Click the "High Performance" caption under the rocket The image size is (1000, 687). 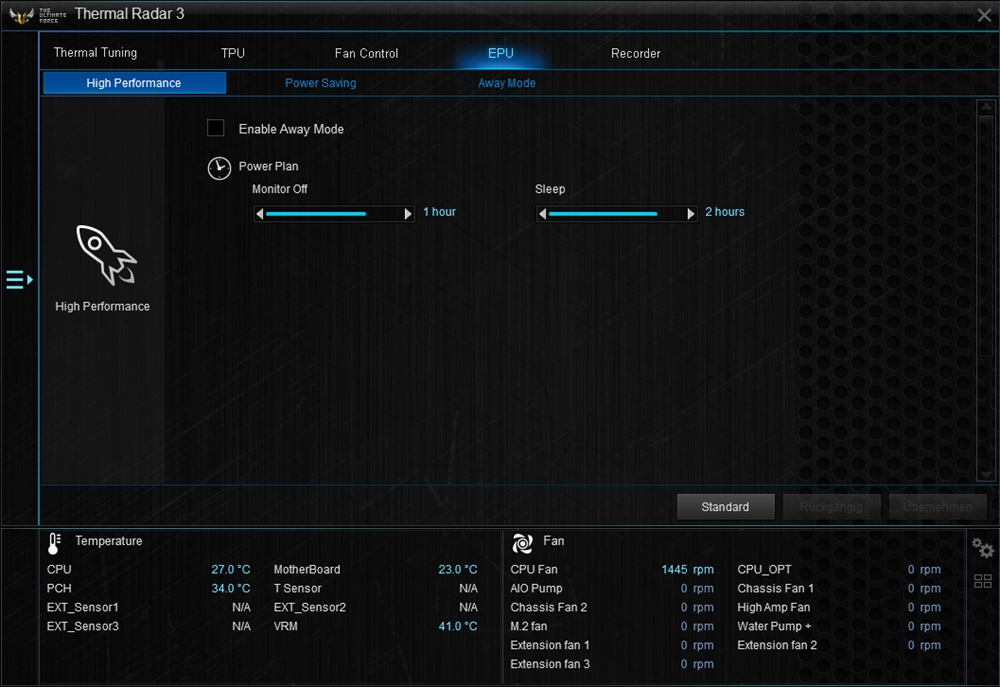coord(102,306)
